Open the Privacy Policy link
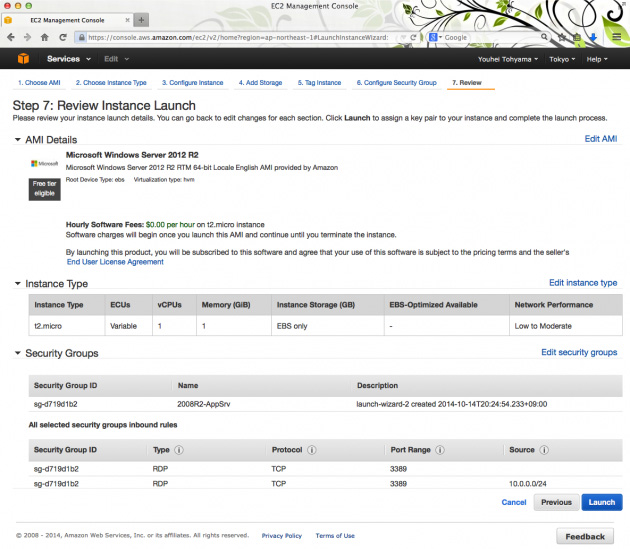Viewport: 630px width, 549px height. coord(282,536)
